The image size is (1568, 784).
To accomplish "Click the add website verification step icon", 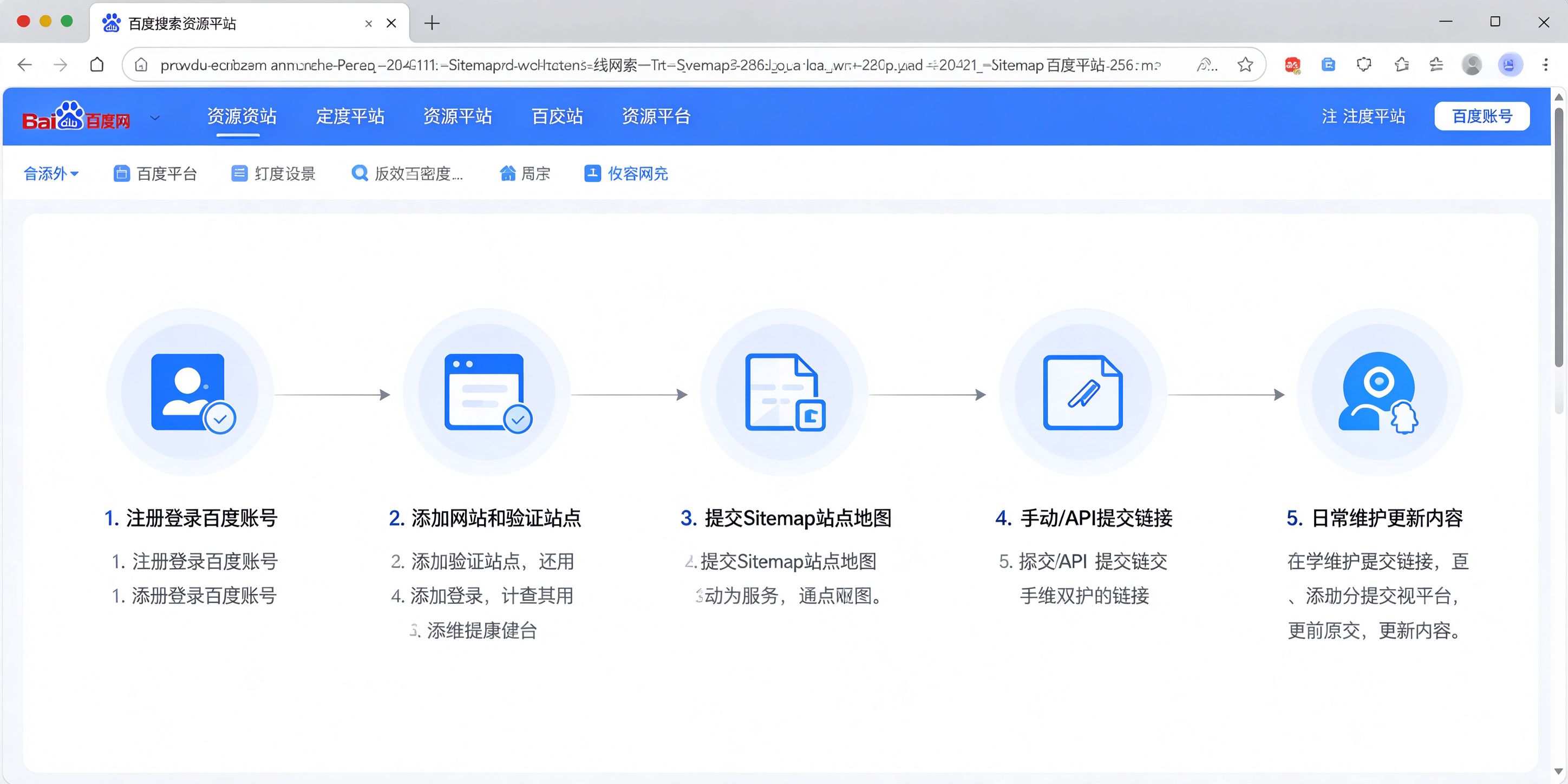I will tap(488, 393).
